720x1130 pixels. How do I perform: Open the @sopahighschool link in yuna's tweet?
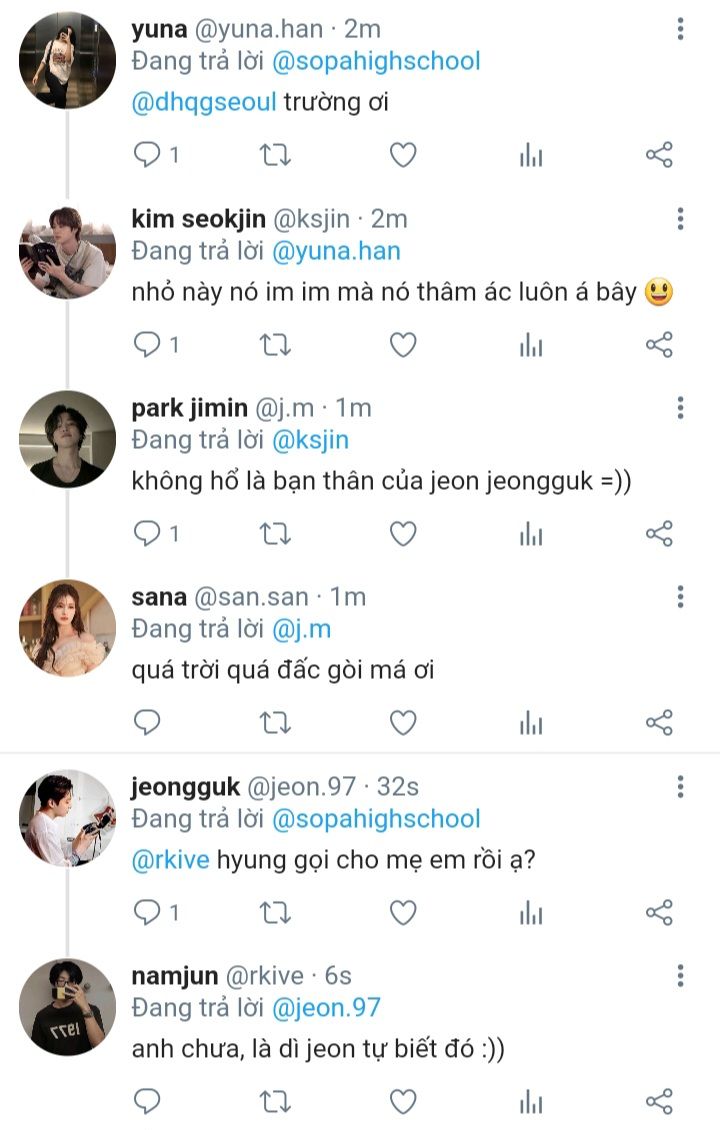(376, 61)
